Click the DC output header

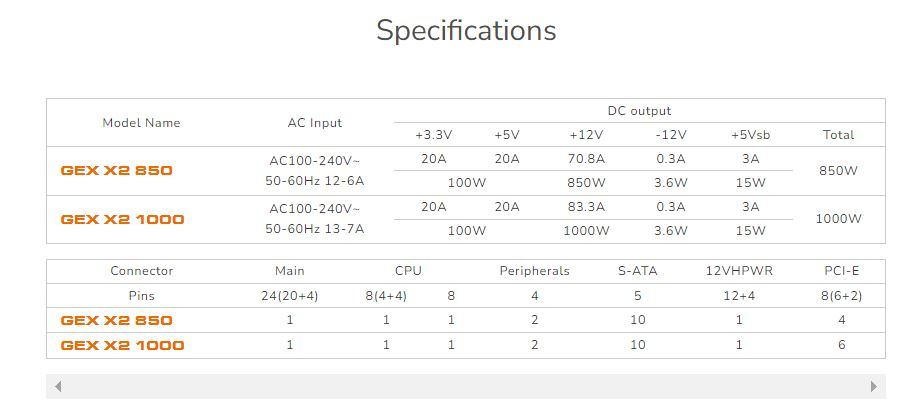639,111
